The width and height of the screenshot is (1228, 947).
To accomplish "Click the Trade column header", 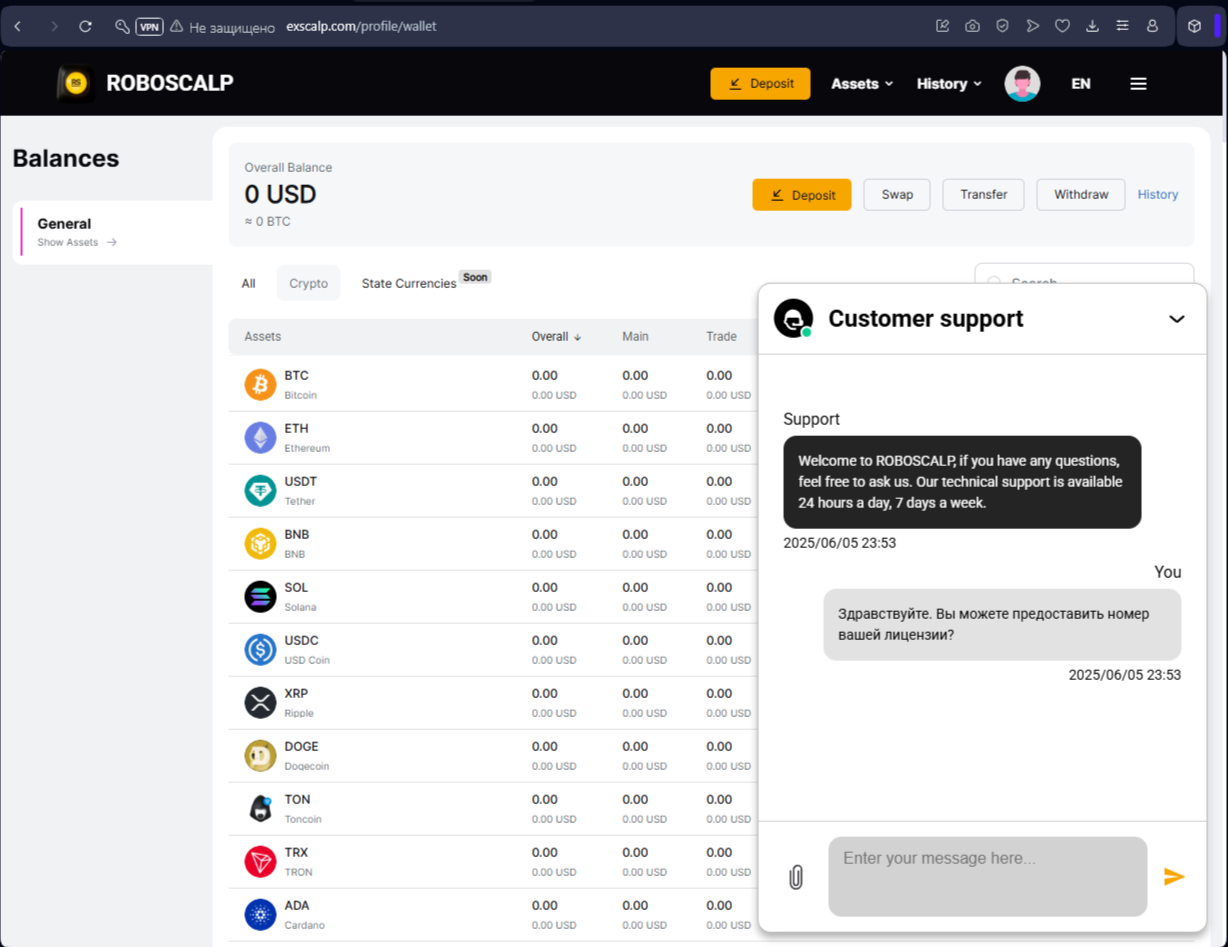I will point(721,337).
